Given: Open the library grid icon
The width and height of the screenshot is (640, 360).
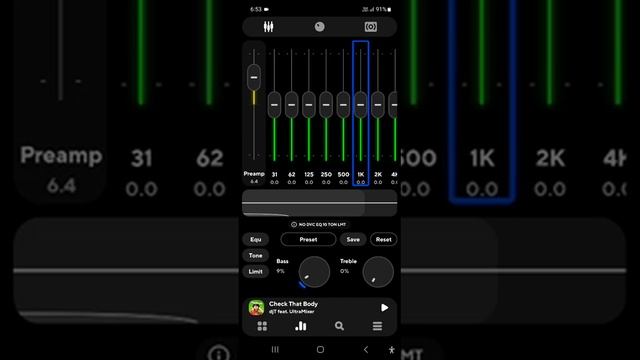Looking at the screenshot, I should coord(262,326).
